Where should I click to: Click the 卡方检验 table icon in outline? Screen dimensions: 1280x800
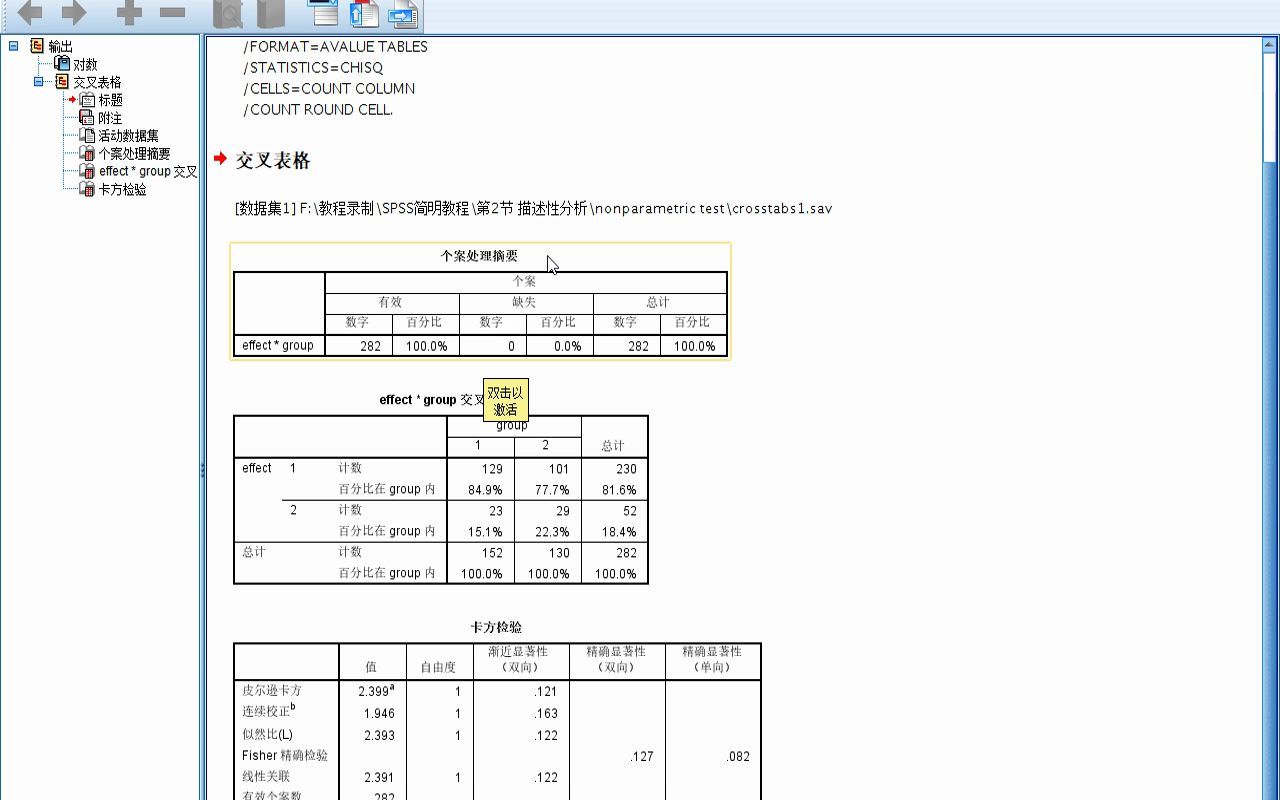tap(87, 190)
